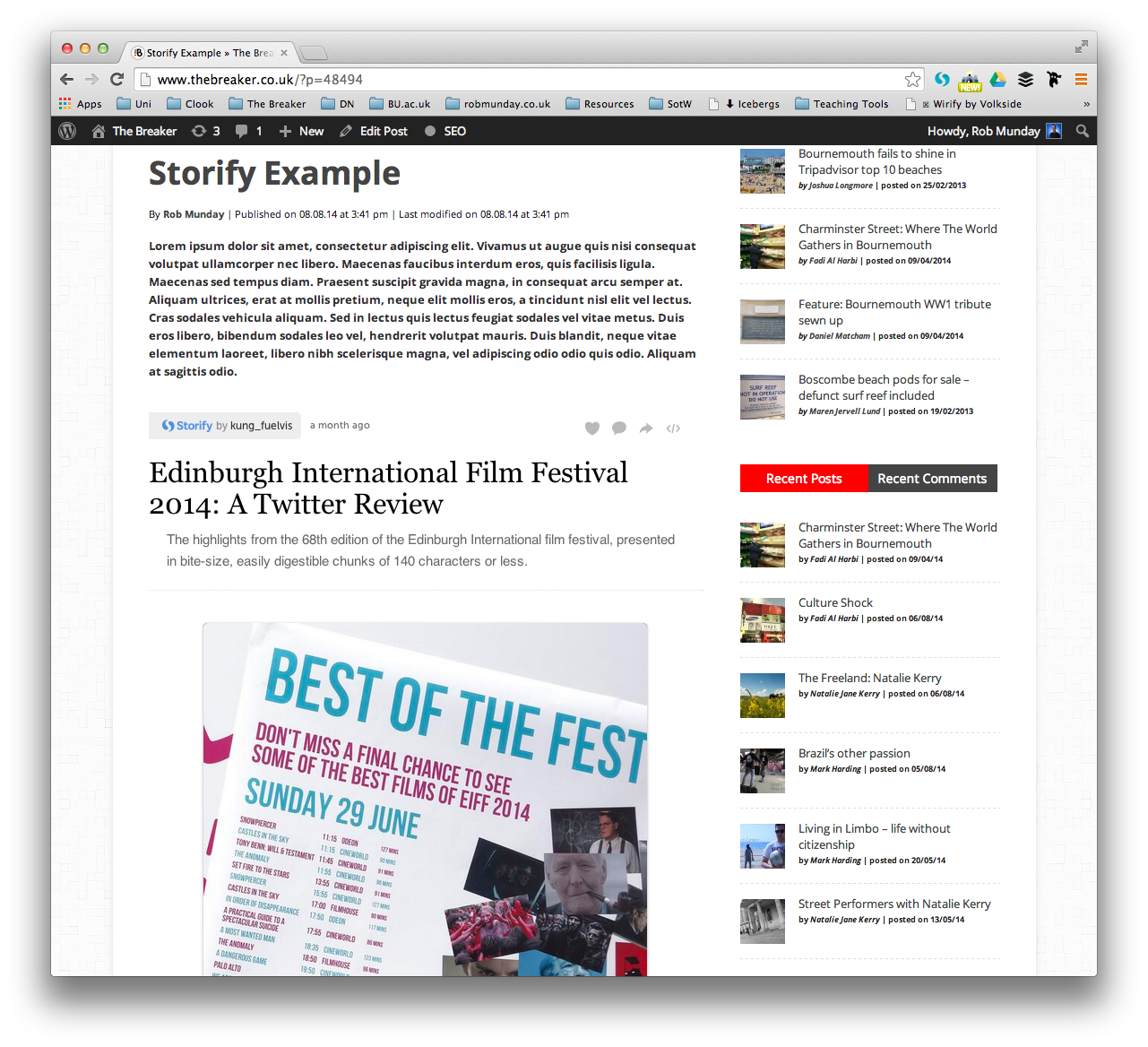
Task: Enter fullscreen with top-right arrows icon
Action: pyautogui.click(x=1081, y=47)
